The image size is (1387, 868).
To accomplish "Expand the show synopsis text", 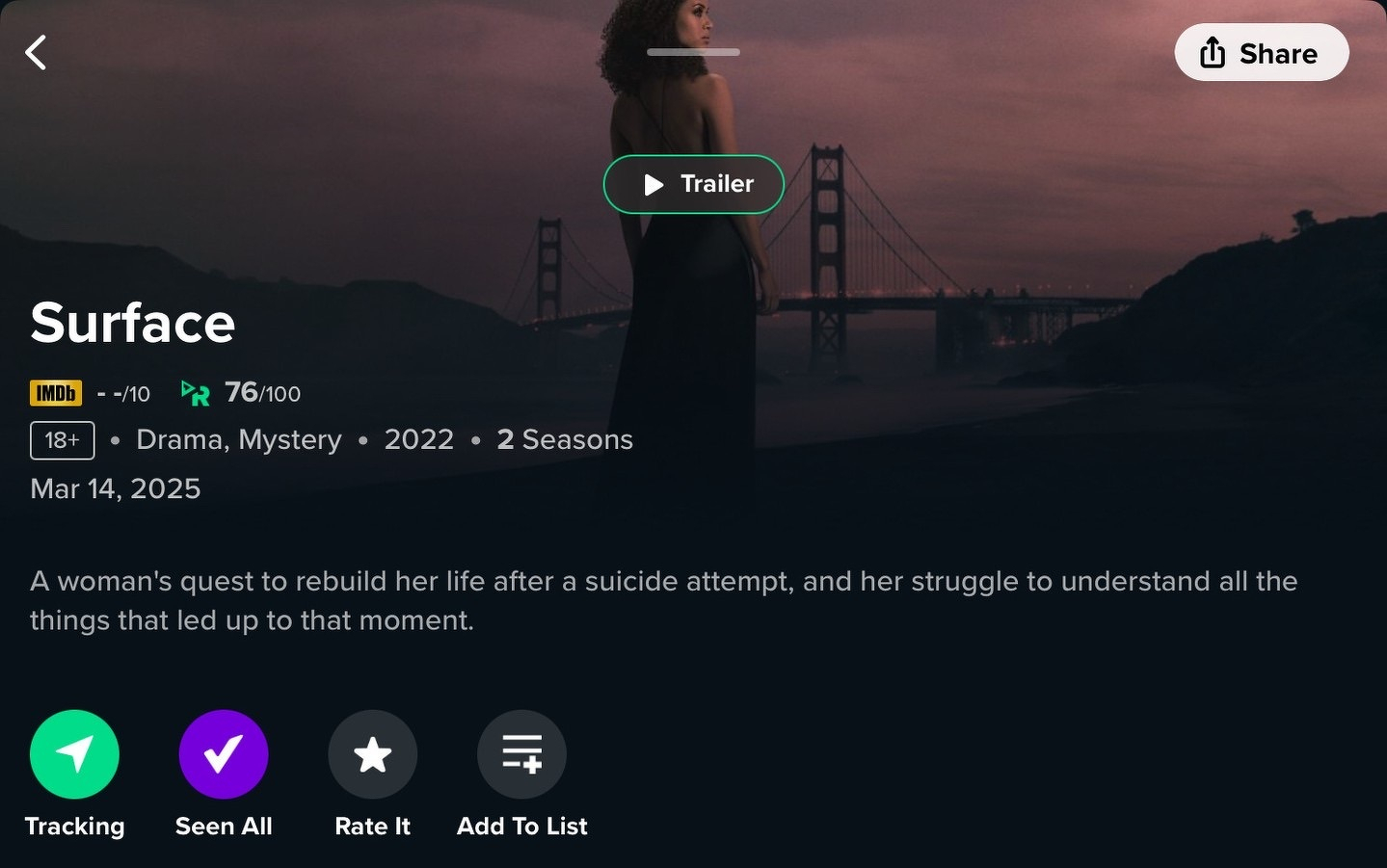I will coord(664,600).
